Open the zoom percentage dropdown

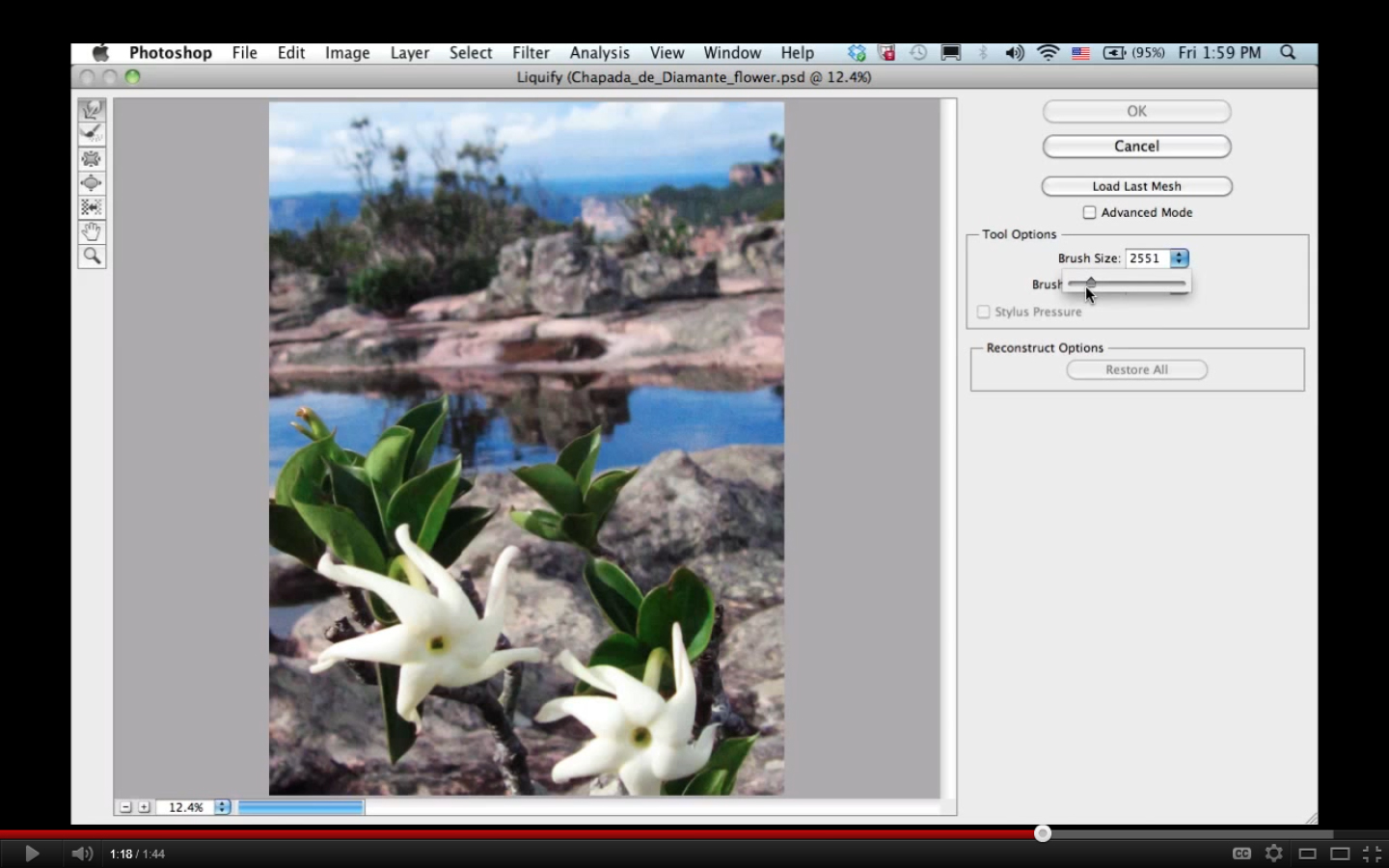pyautogui.click(x=222, y=807)
